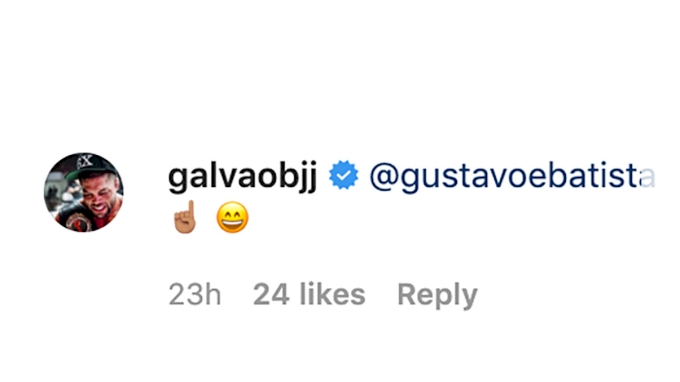Select the circular avatar with the cap
This screenshot has width=680, height=382.
[x=84, y=192]
